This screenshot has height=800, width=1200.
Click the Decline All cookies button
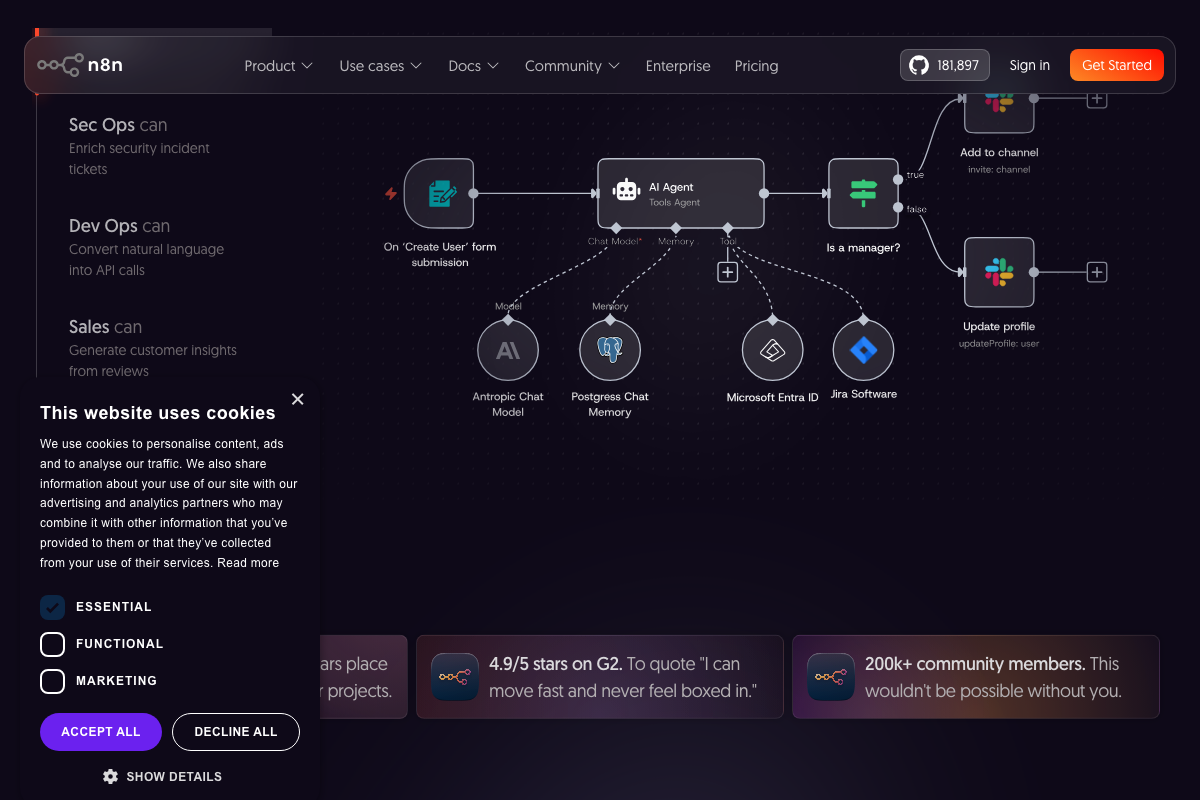click(236, 732)
